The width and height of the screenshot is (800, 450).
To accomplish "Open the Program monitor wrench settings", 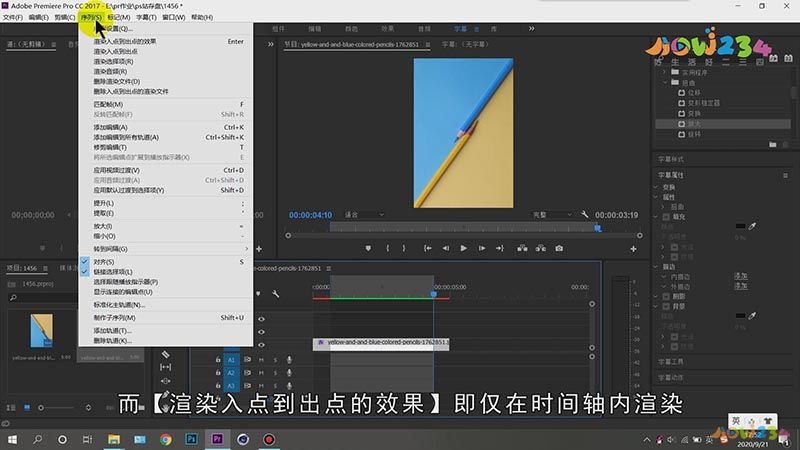I will (x=585, y=215).
